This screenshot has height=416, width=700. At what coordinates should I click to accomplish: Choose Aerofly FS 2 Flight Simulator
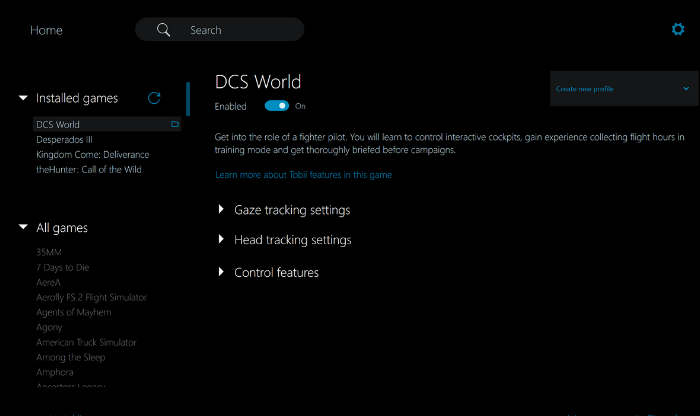tap(92, 297)
